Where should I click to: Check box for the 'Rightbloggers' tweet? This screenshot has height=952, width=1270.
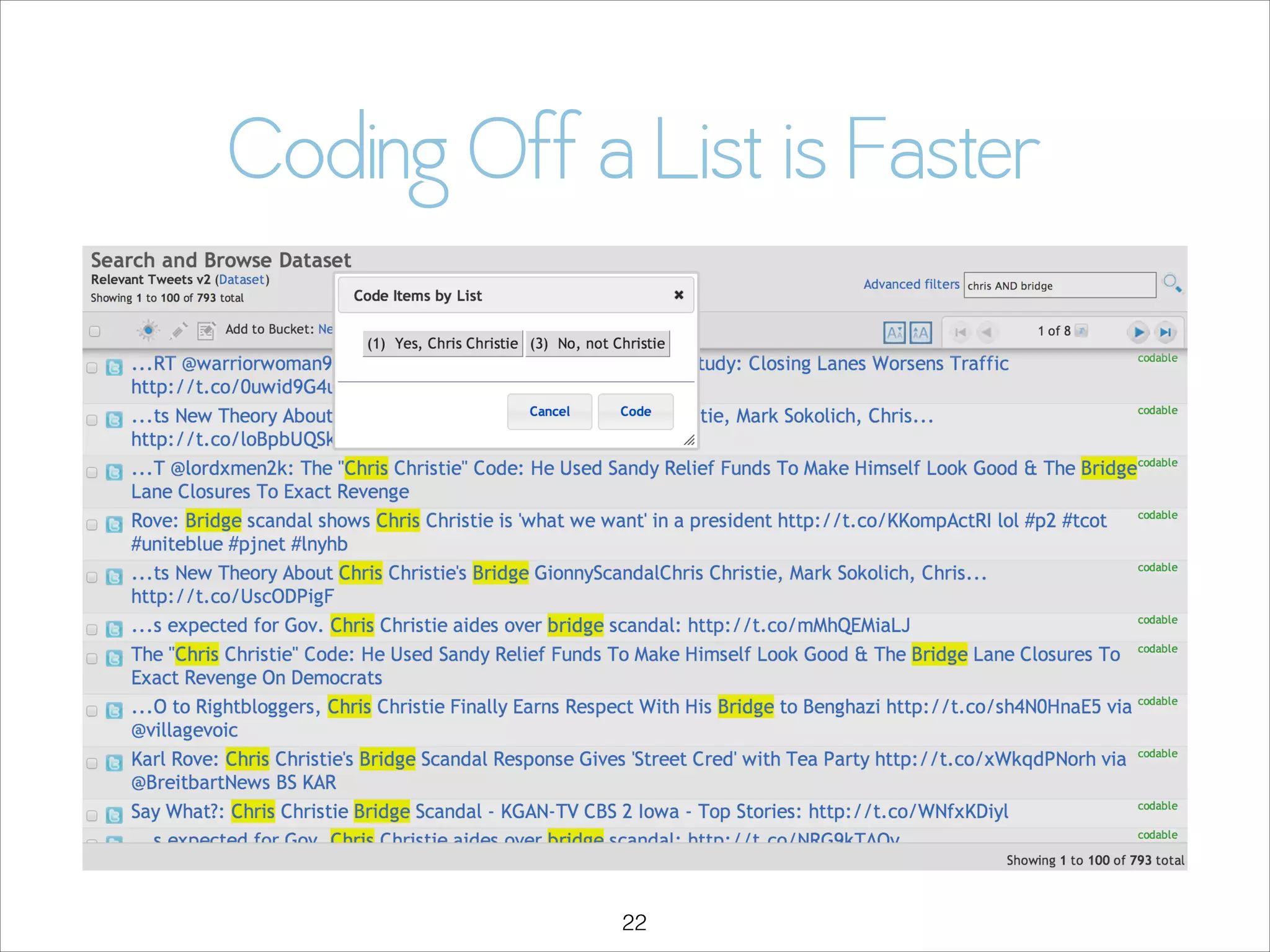(92, 711)
